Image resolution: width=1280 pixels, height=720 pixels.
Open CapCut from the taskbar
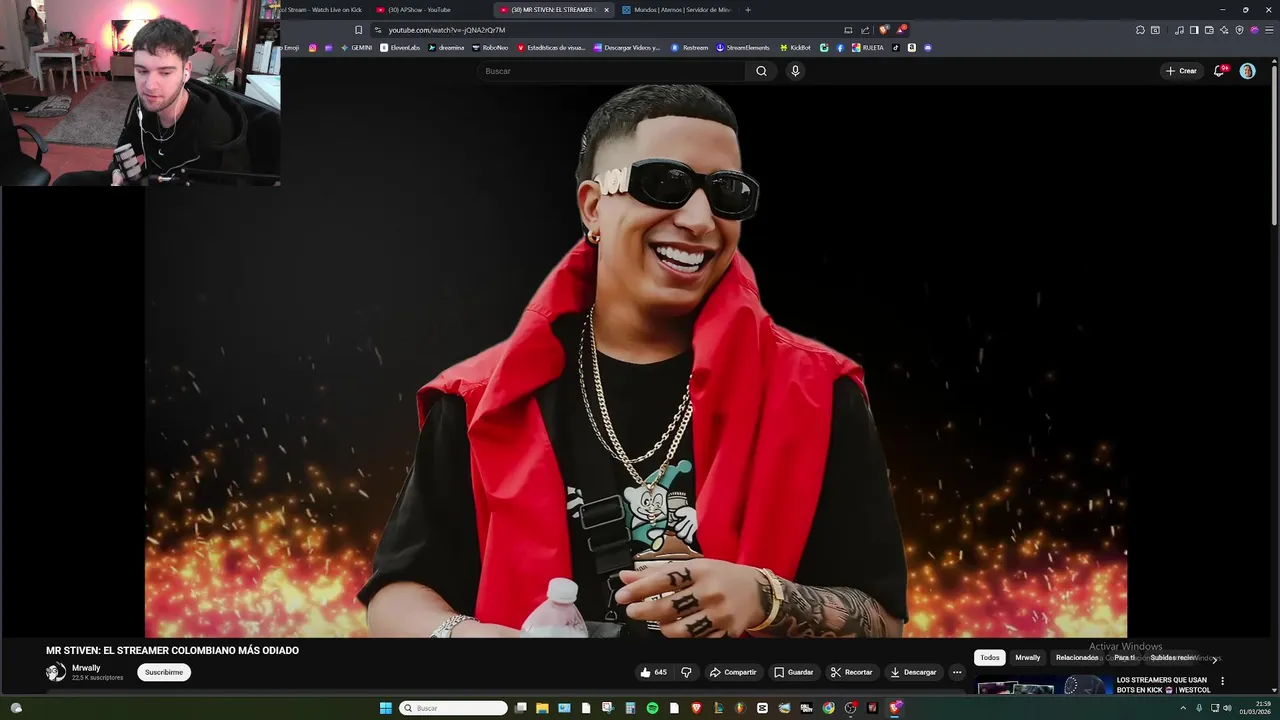click(x=762, y=708)
